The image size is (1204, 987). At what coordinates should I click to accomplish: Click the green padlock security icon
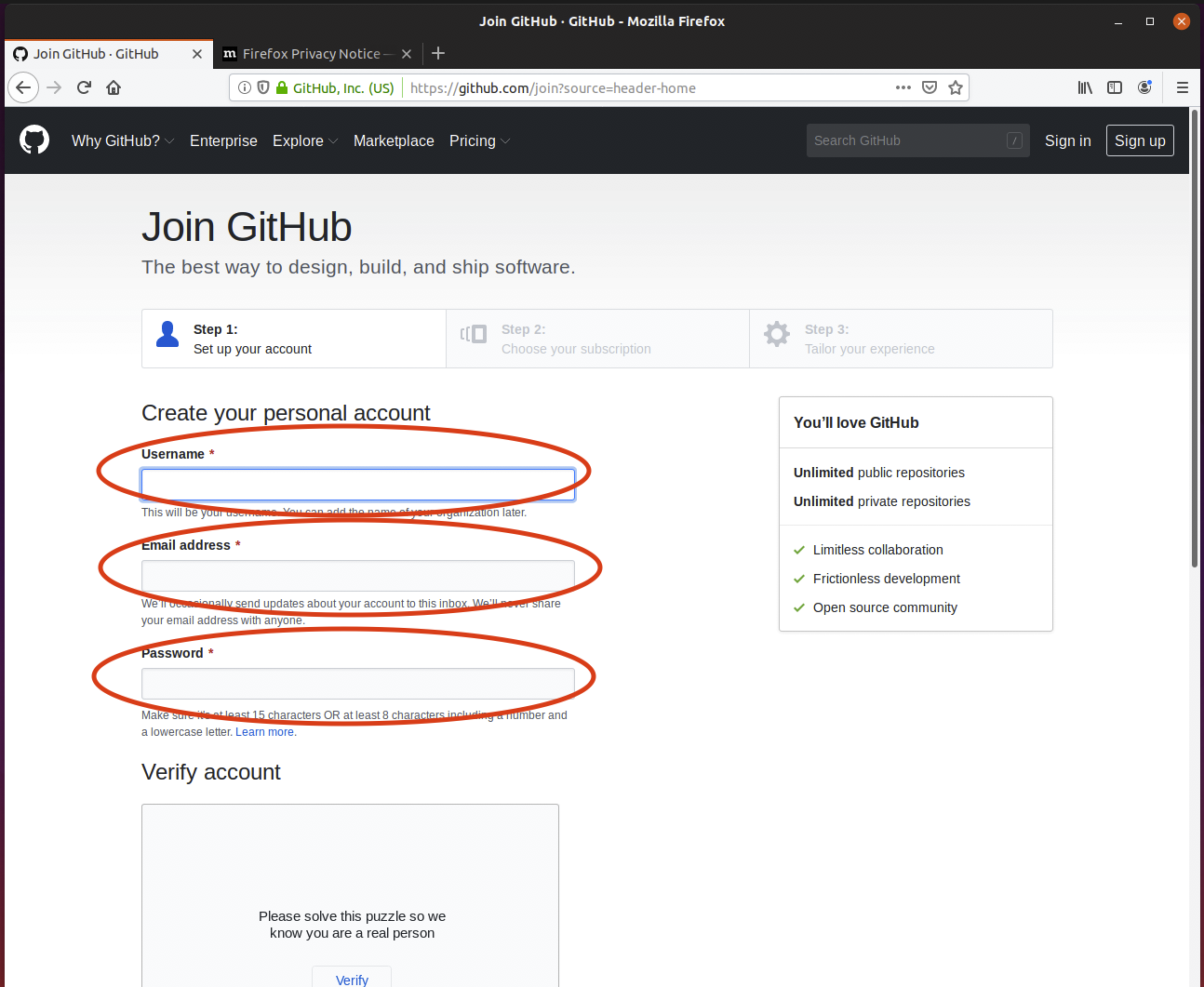(x=282, y=87)
